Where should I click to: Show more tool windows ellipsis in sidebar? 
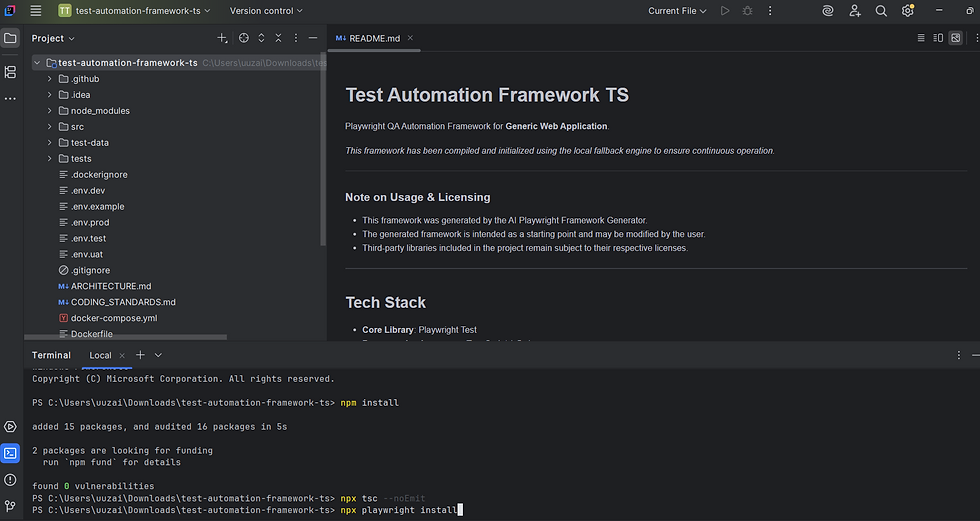pyautogui.click(x=10, y=99)
